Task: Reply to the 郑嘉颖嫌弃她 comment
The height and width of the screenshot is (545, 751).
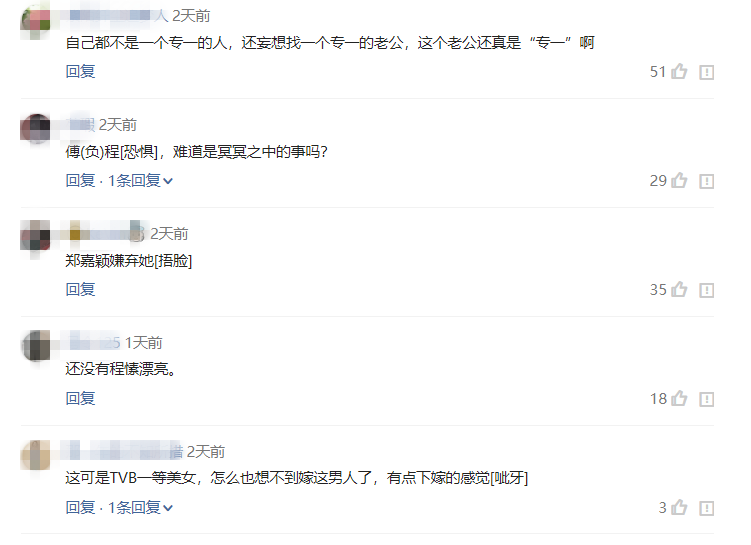Action: coord(80,289)
